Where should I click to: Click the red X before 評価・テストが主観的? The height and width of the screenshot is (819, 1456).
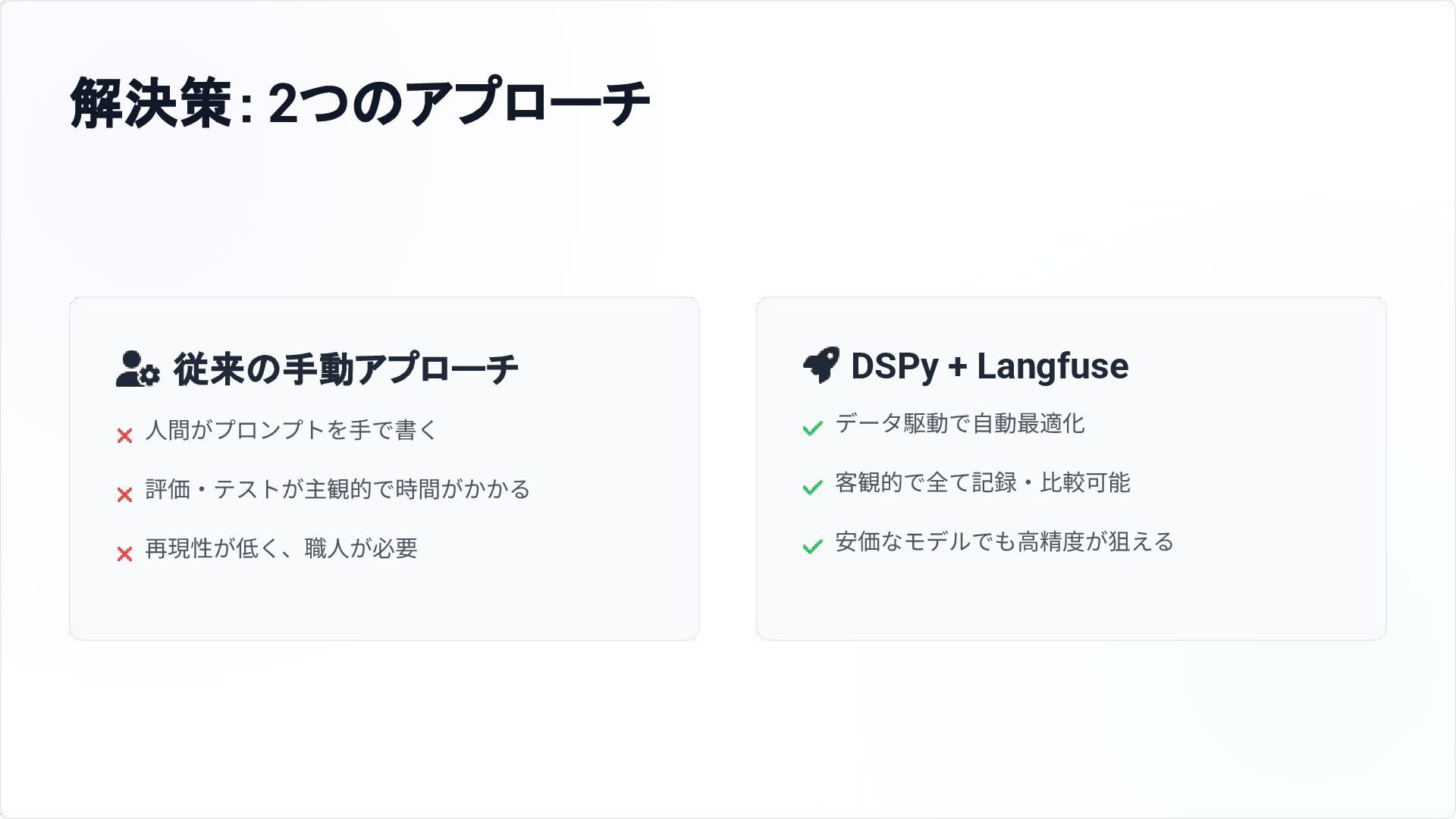(x=125, y=494)
